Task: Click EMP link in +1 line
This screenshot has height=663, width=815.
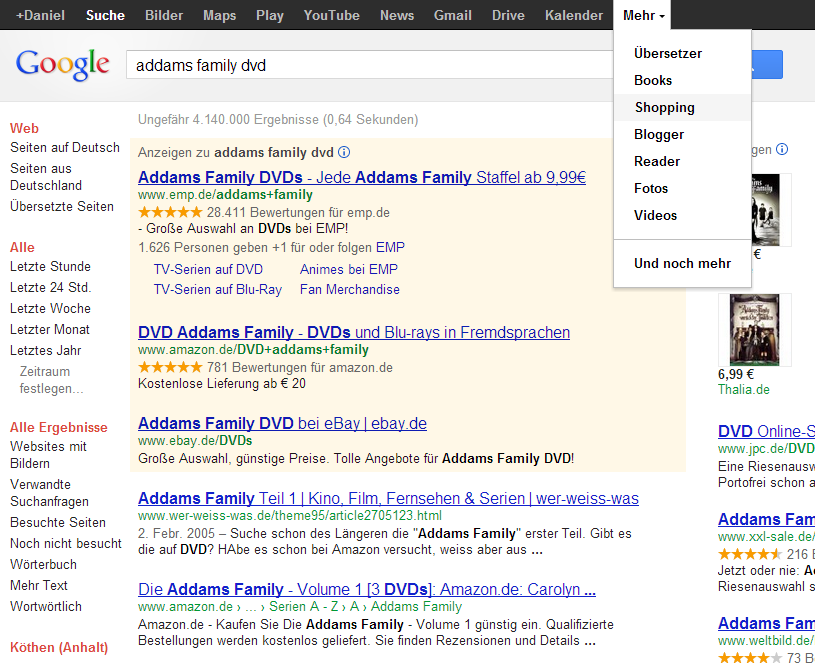Action: click(x=390, y=247)
